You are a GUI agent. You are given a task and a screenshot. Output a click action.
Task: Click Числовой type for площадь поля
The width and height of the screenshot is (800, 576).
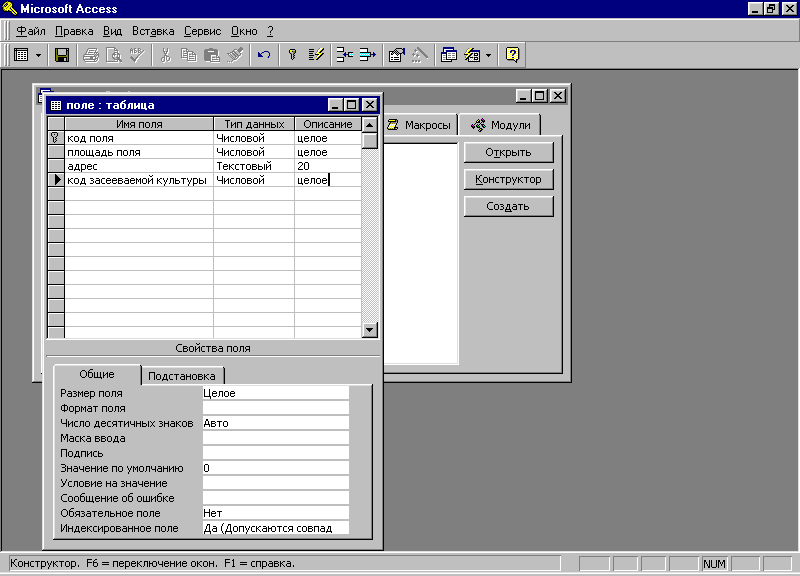pyautogui.click(x=254, y=152)
